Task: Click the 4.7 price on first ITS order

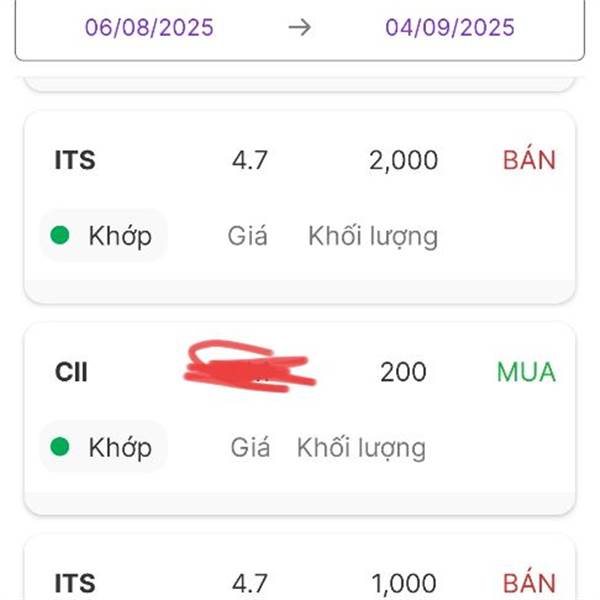Action: coord(249,160)
